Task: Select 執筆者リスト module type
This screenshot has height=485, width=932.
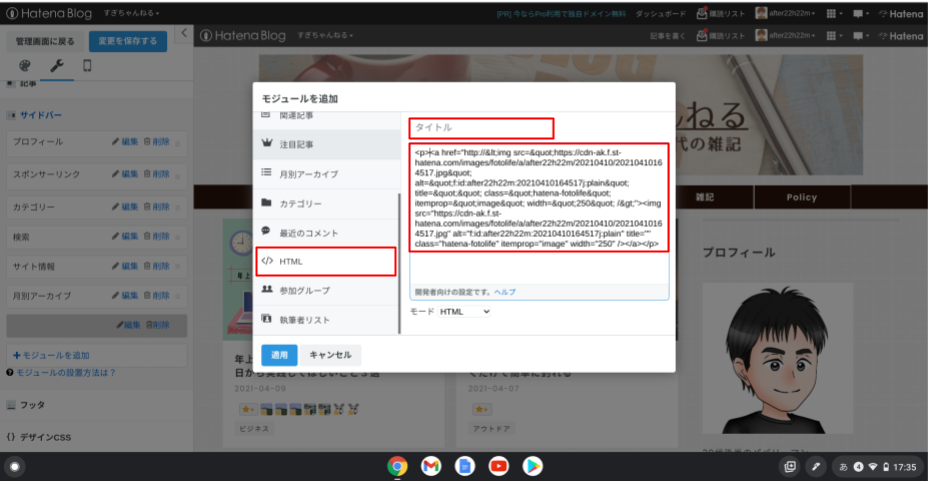Action: coord(327,320)
